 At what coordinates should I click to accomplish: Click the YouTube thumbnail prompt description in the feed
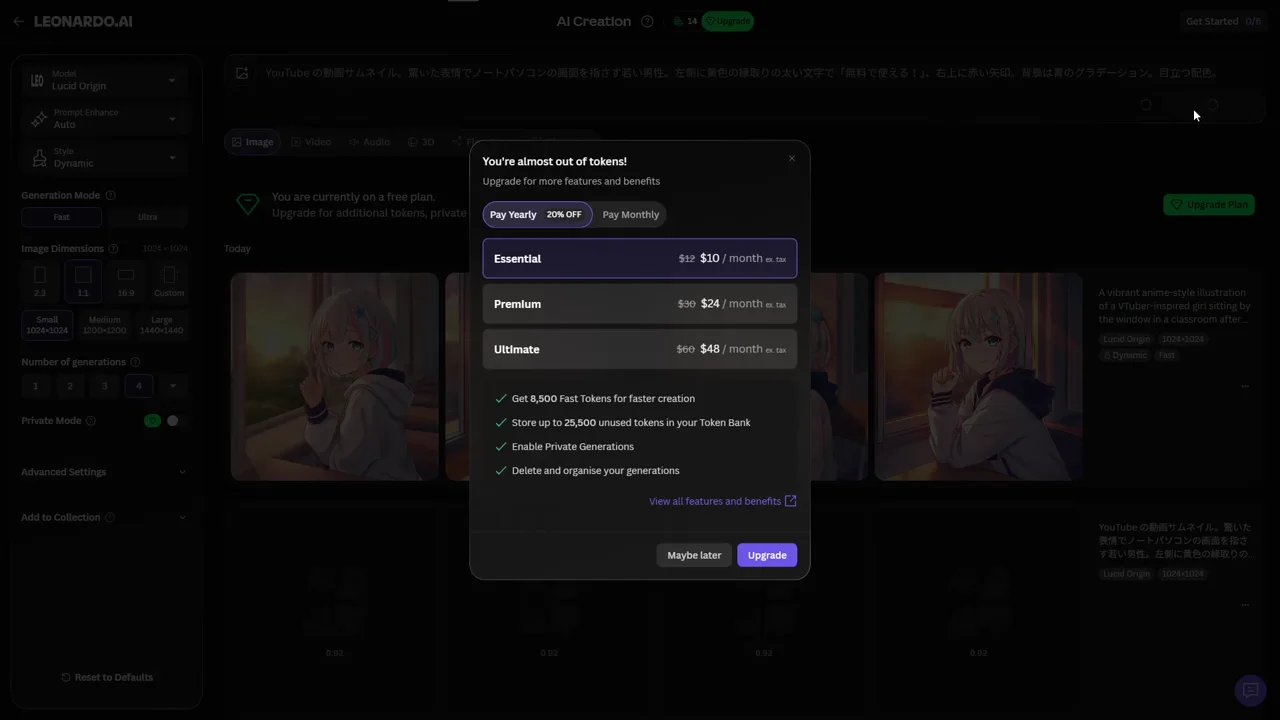click(1175, 540)
